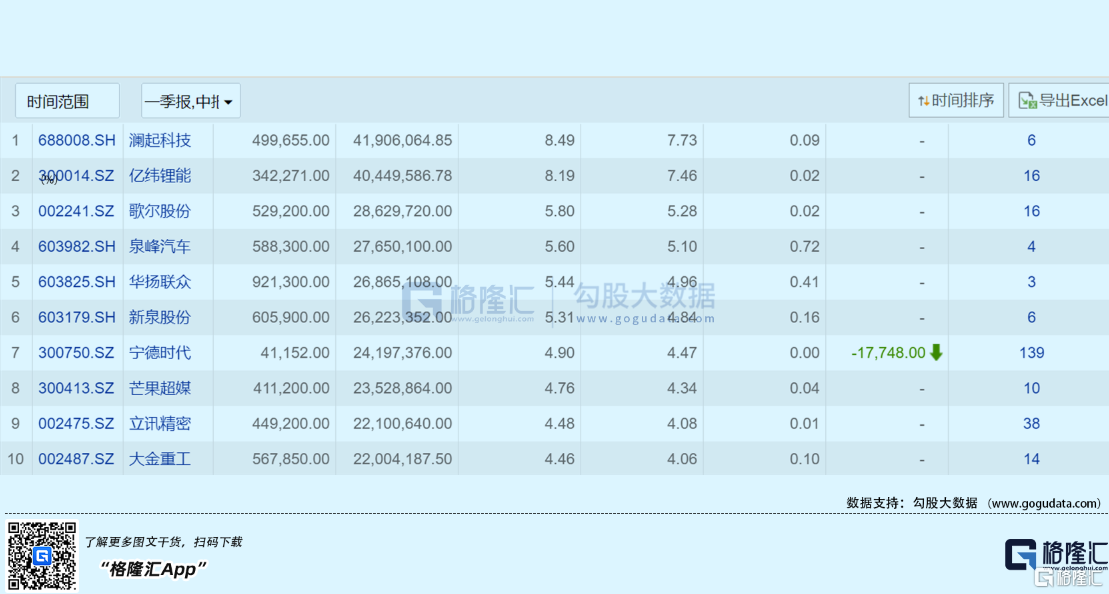
Task: Open stock code 300413.SZ link
Action: click(76, 388)
